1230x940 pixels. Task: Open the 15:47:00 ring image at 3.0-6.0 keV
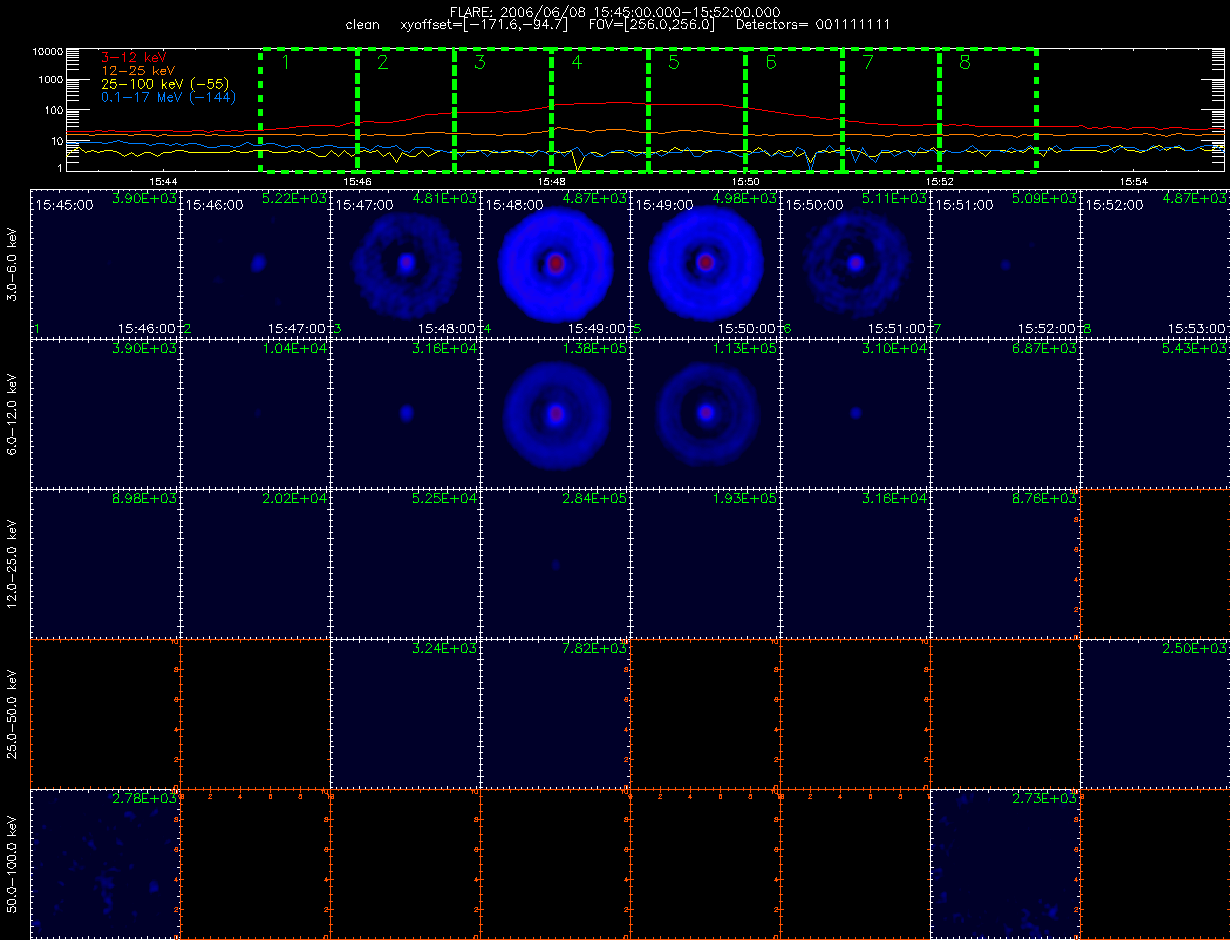pyautogui.click(x=405, y=263)
